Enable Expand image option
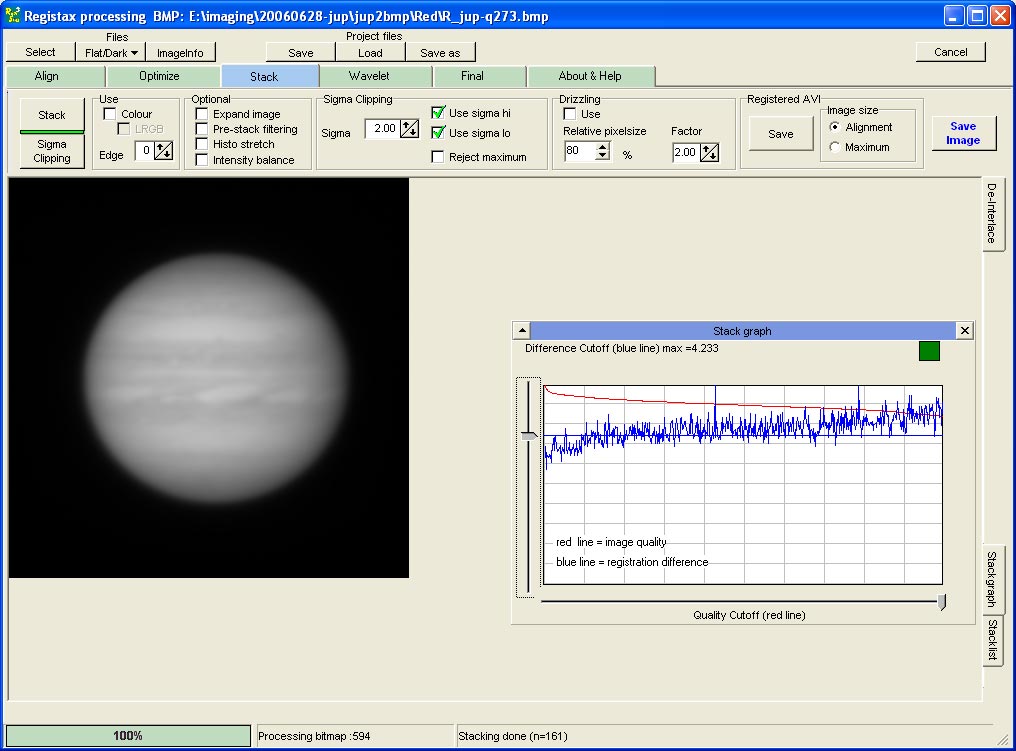 coord(202,114)
